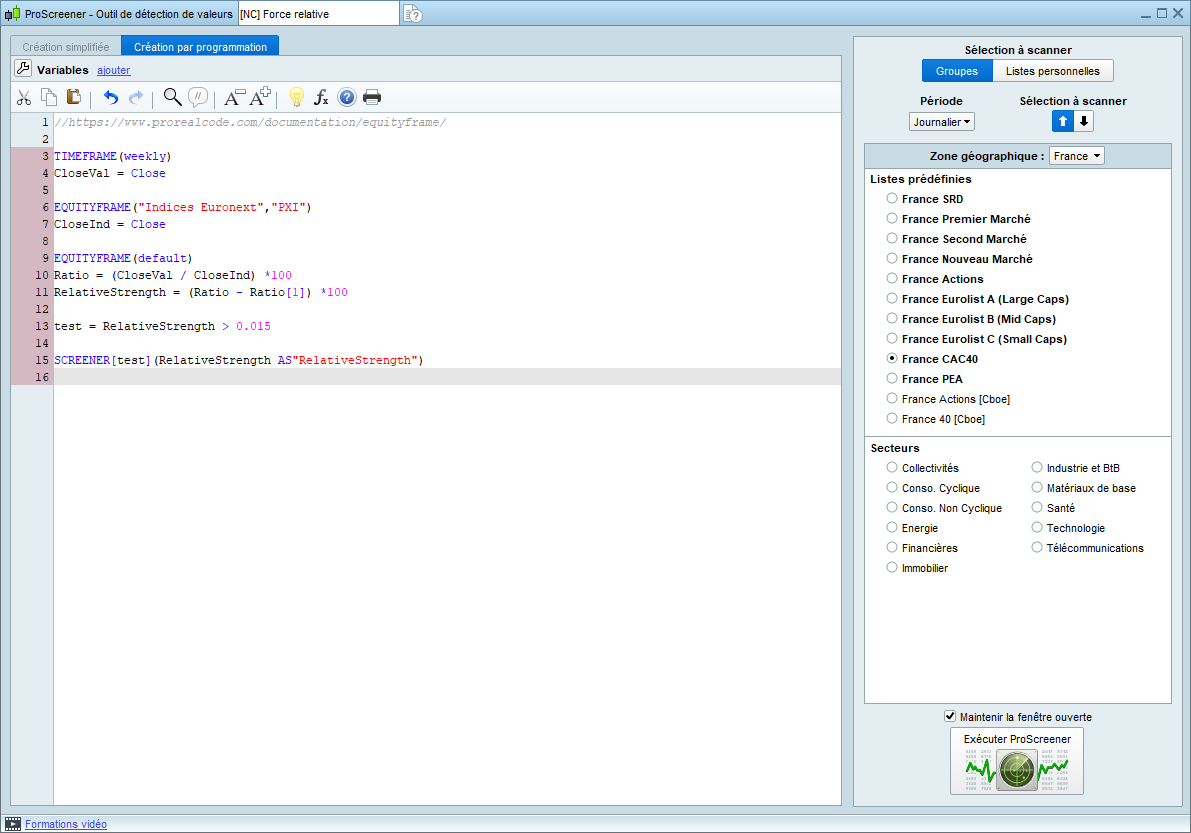This screenshot has width=1191, height=833.
Task: Click the ajouter variables link
Action: click(x=113, y=70)
